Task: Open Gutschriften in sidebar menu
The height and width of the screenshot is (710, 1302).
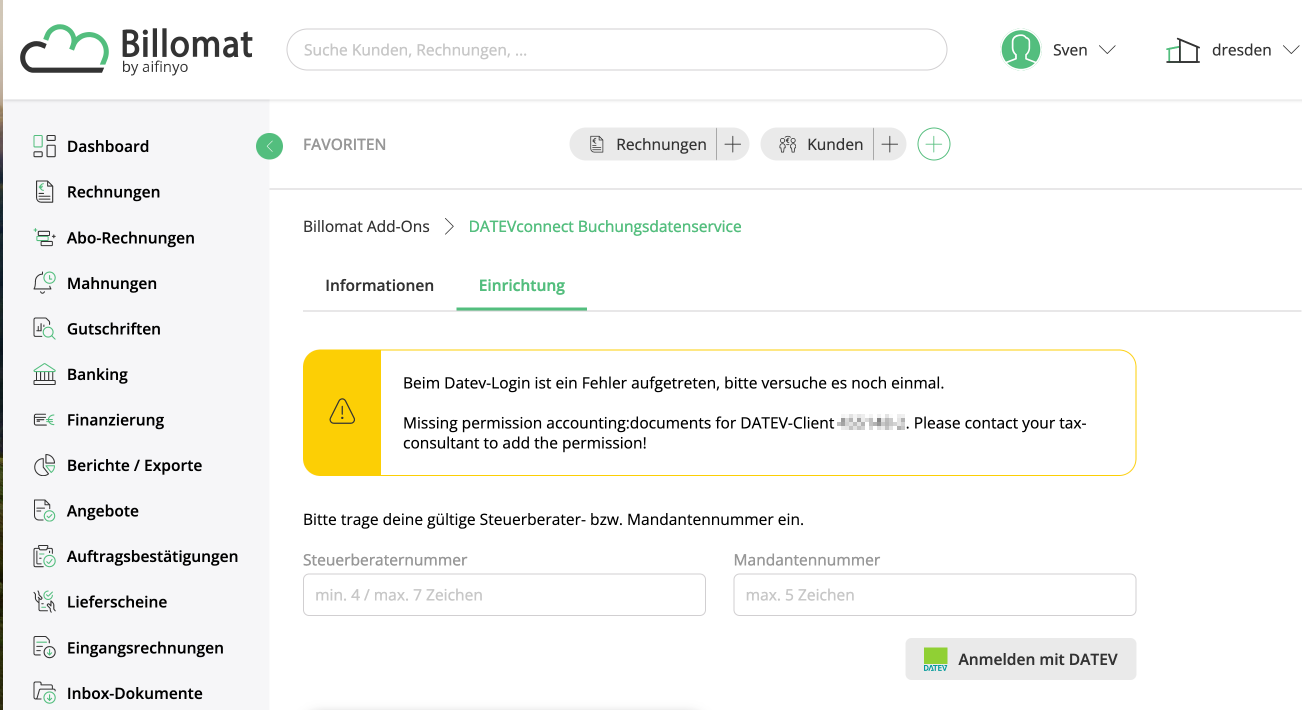Action: 114,329
